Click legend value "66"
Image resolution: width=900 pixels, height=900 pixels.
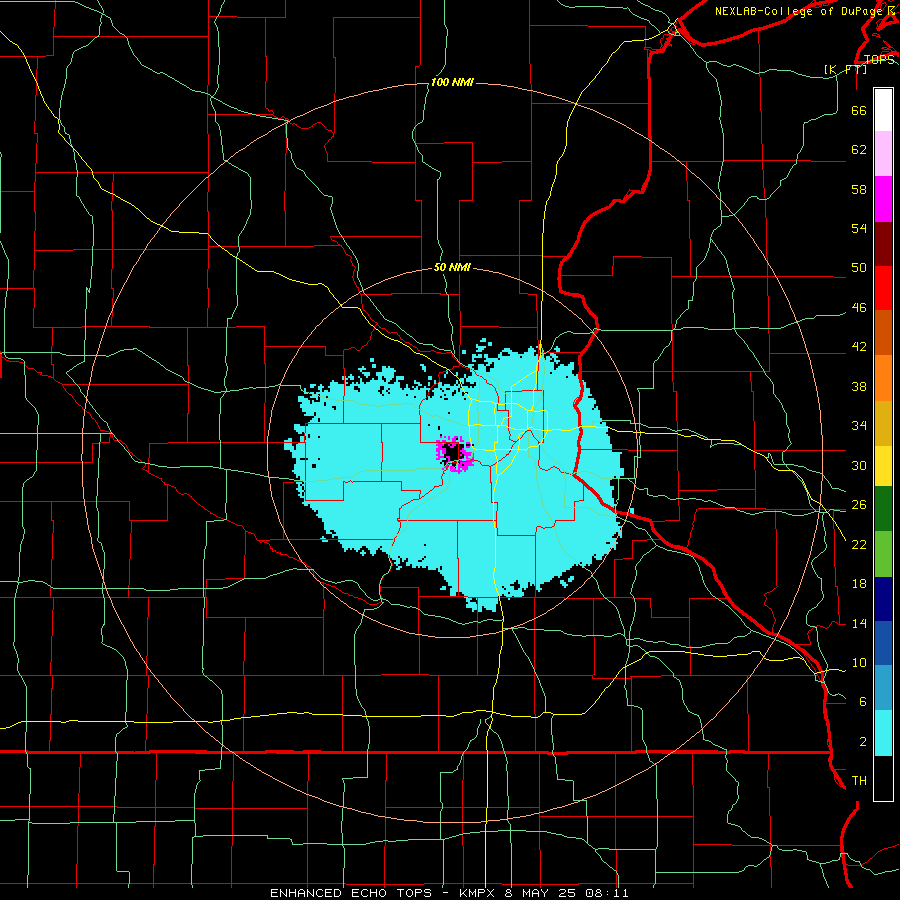[859, 110]
